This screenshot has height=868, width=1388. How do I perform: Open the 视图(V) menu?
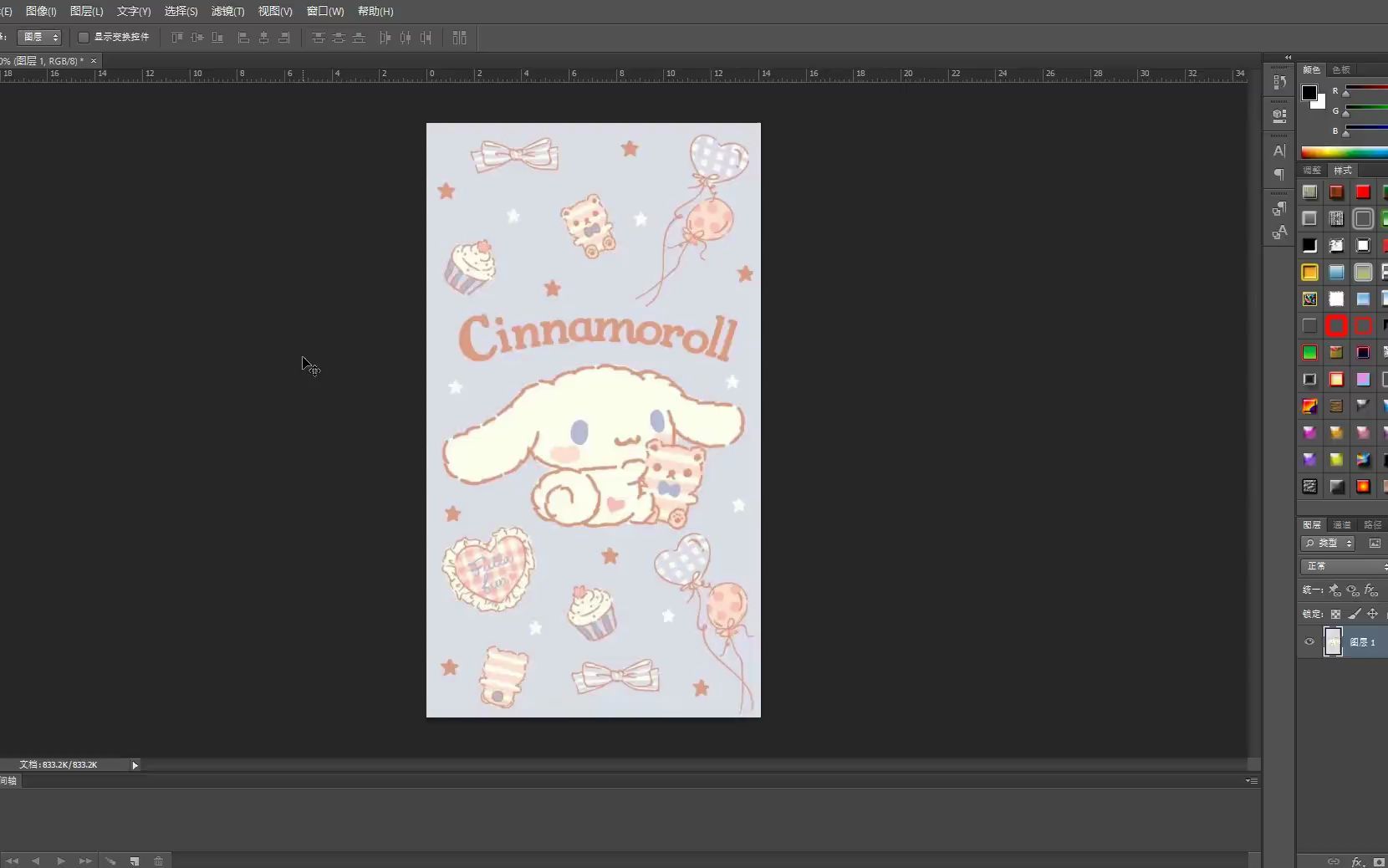point(275,11)
